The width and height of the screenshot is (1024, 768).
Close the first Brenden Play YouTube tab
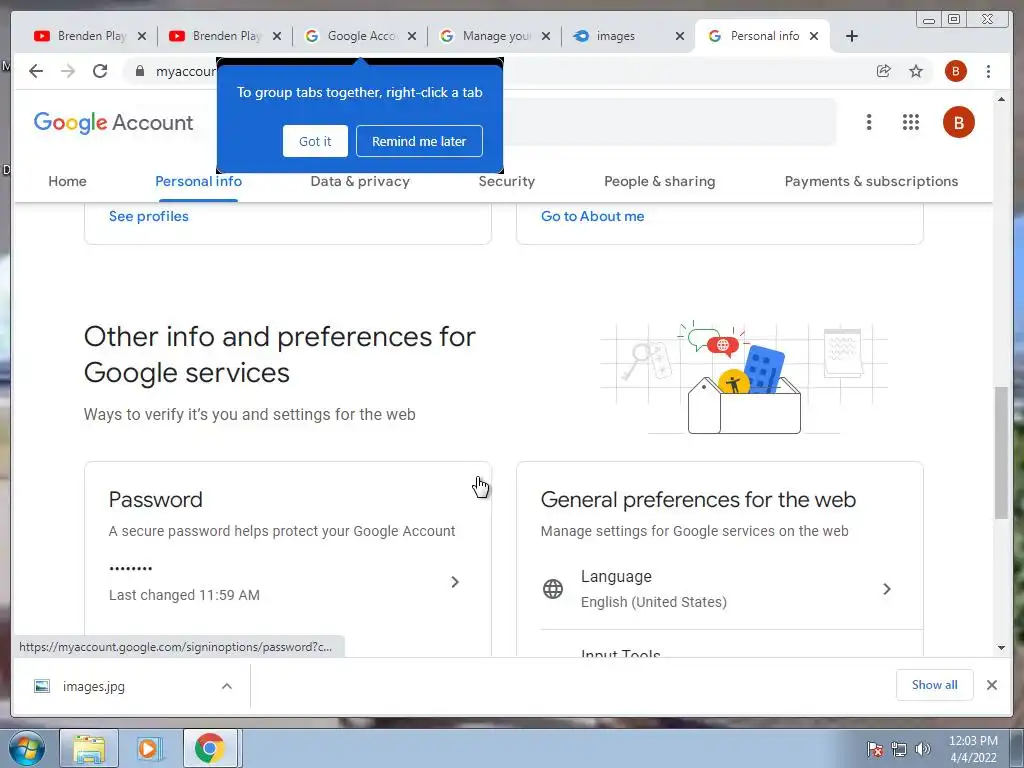[142, 36]
